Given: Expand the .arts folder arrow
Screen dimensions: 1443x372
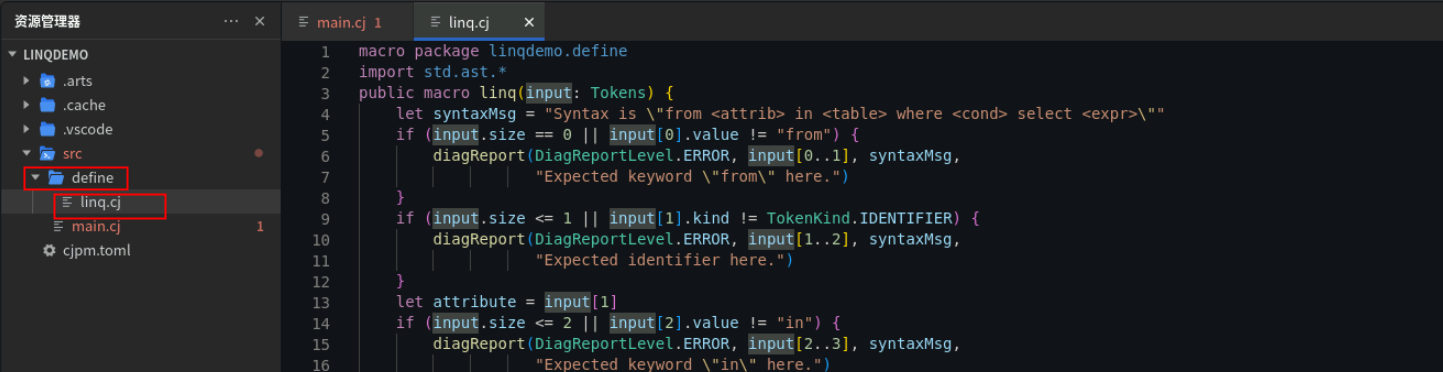Looking at the screenshot, I should [x=27, y=81].
